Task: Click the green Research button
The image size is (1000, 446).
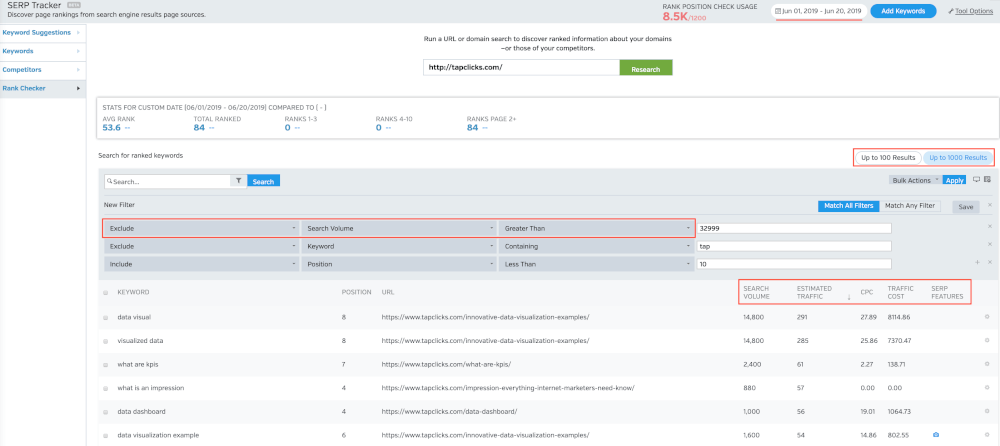Action: tap(645, 68)
